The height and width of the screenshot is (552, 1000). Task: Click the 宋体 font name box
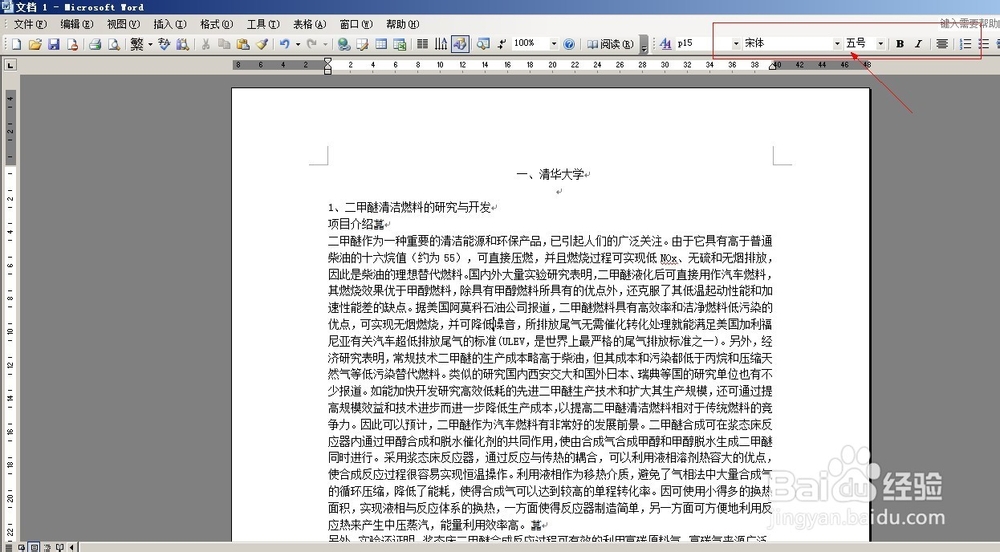pyautogui.click(x=788, y=43)
